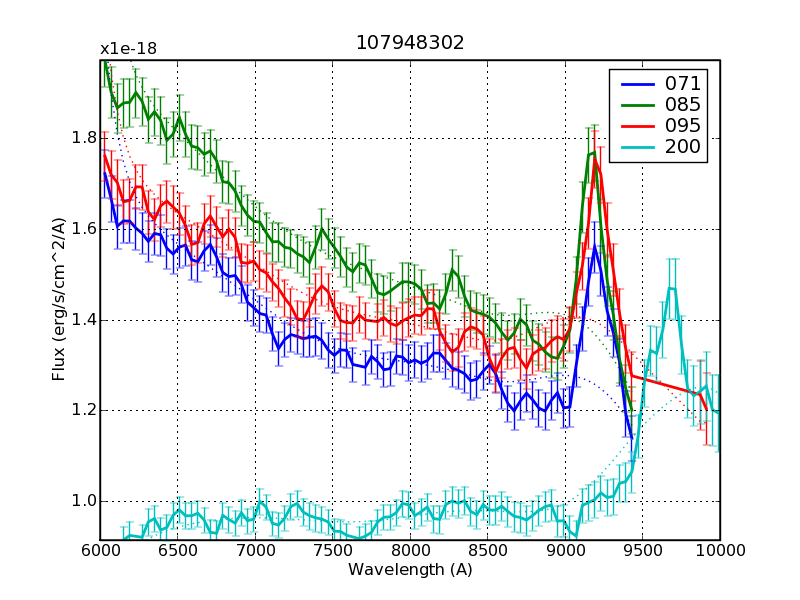
Task: Select the 071 legend label
Action: click(x=682, y=83)
